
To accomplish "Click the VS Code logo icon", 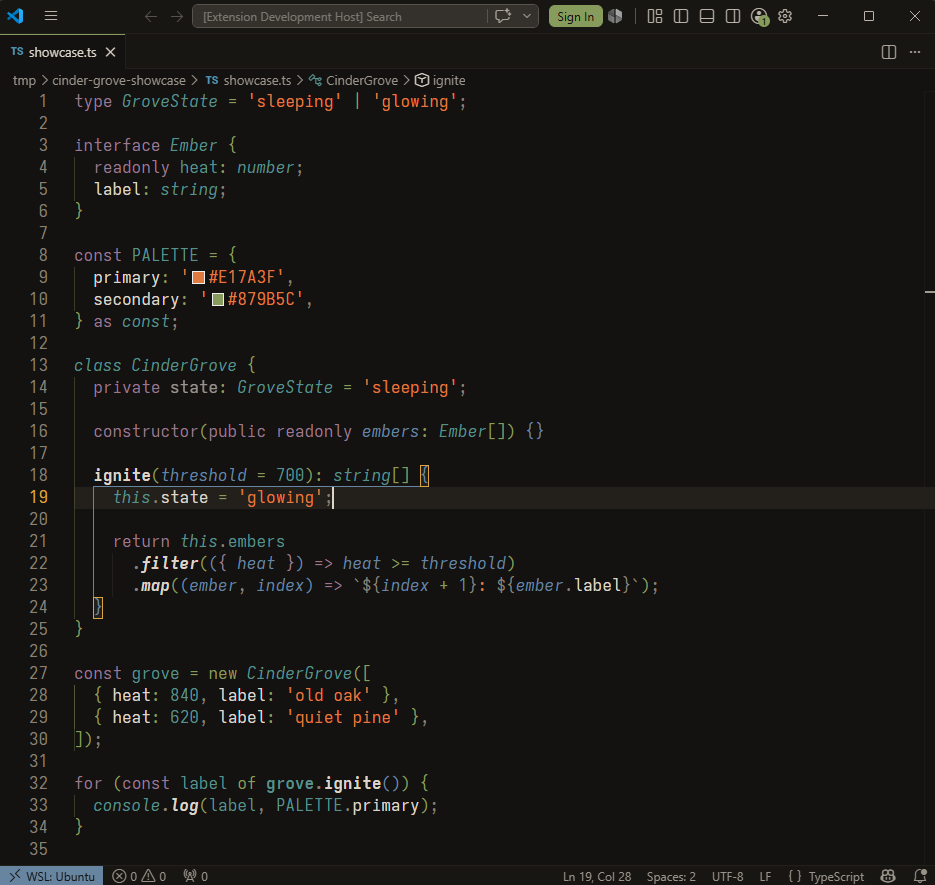I will pos(15,16).
